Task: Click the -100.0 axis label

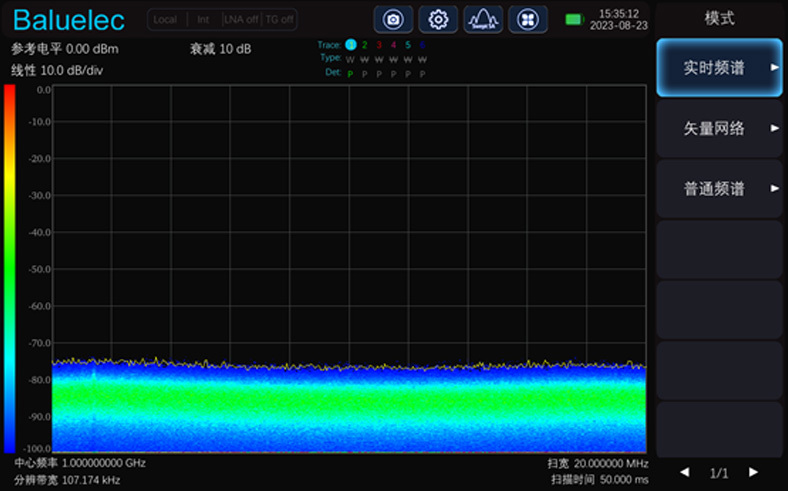Action: (38, 448)
